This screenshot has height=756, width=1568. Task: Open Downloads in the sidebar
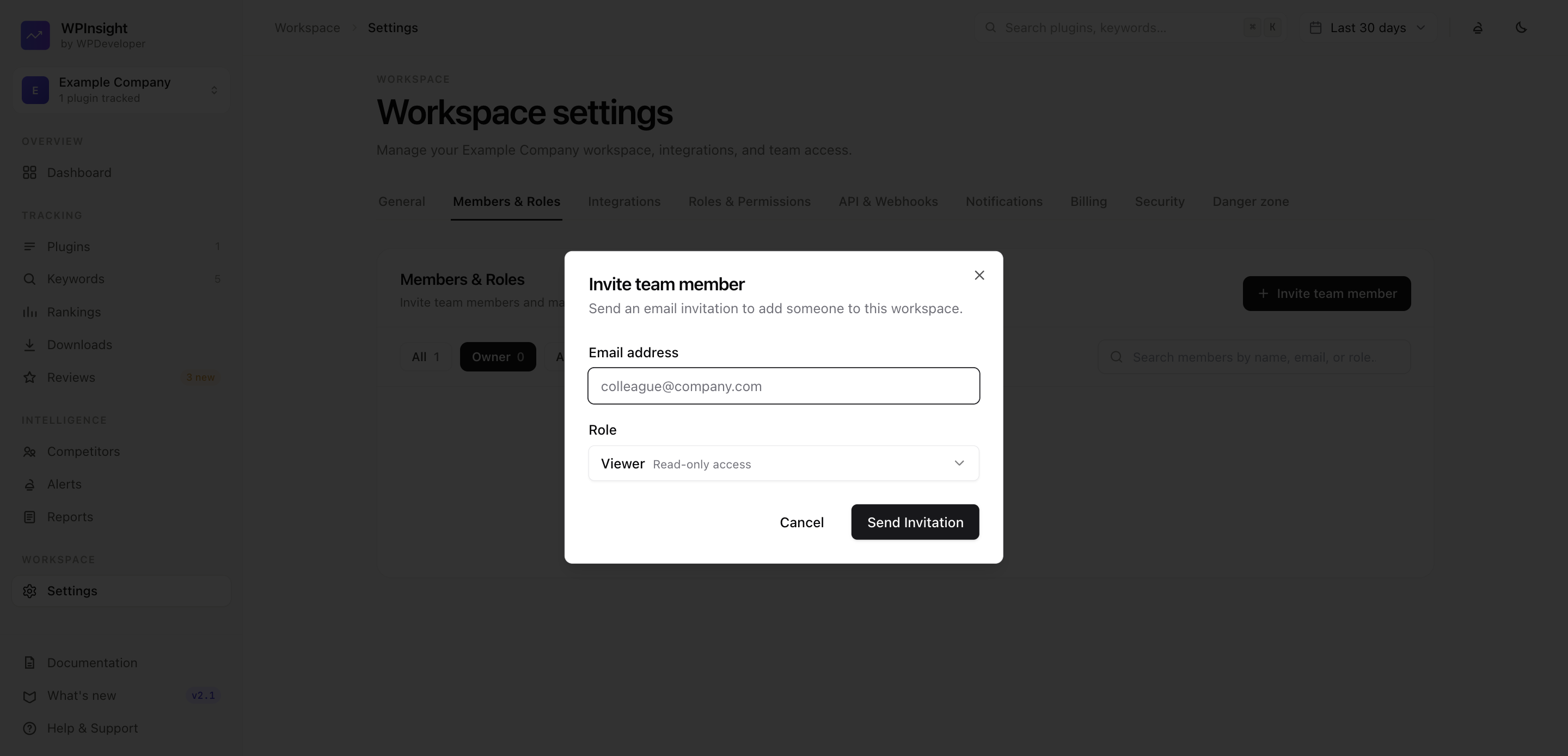pyautogui.click(x=121, y=345)
